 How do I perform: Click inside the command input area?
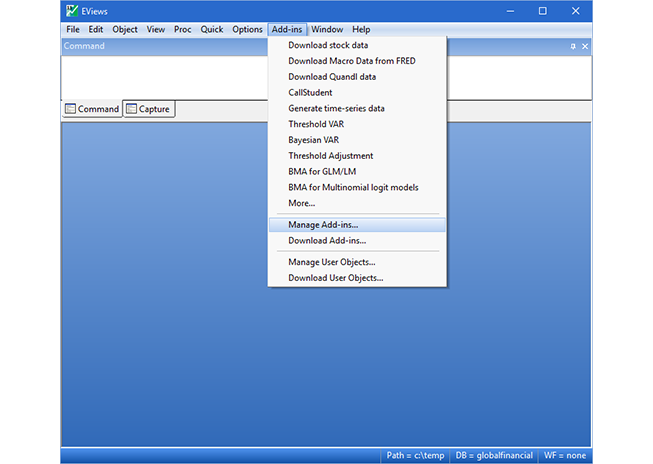coord(164,77)
